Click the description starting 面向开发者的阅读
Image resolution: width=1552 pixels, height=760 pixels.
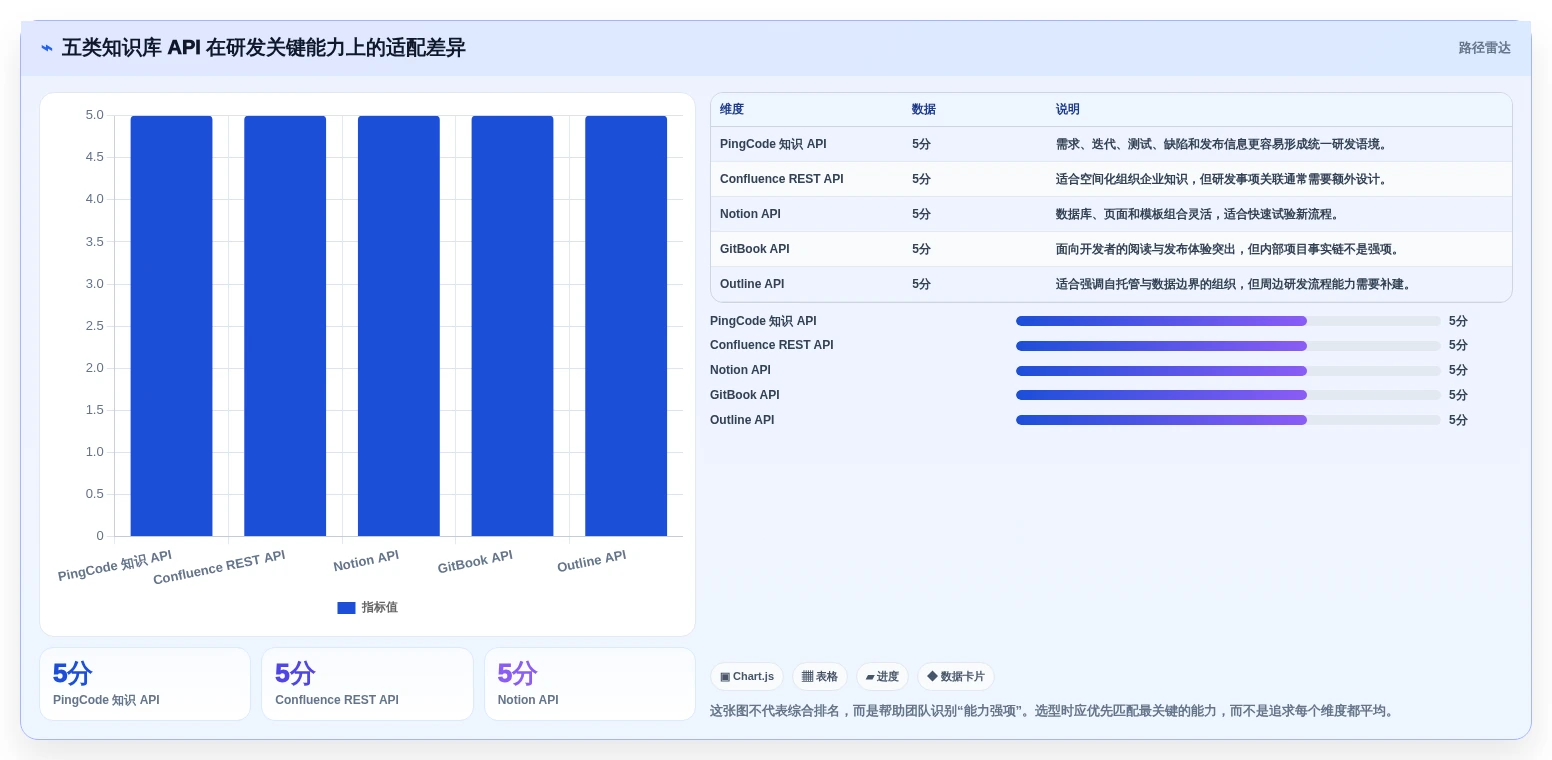point(1230,249)
